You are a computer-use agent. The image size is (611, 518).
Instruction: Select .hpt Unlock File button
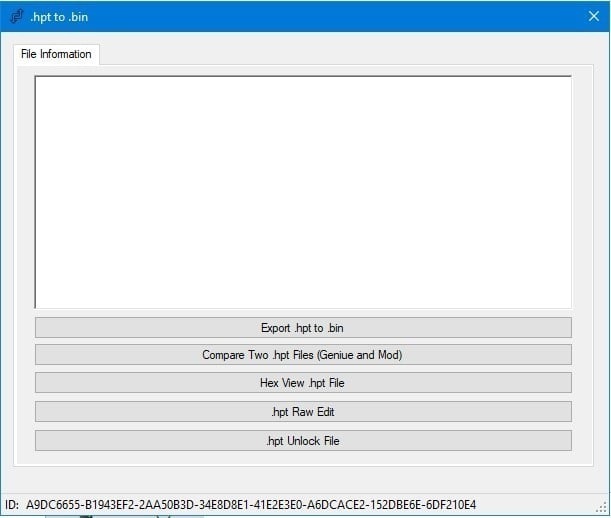pyautogui.click(x=303, y=440)
